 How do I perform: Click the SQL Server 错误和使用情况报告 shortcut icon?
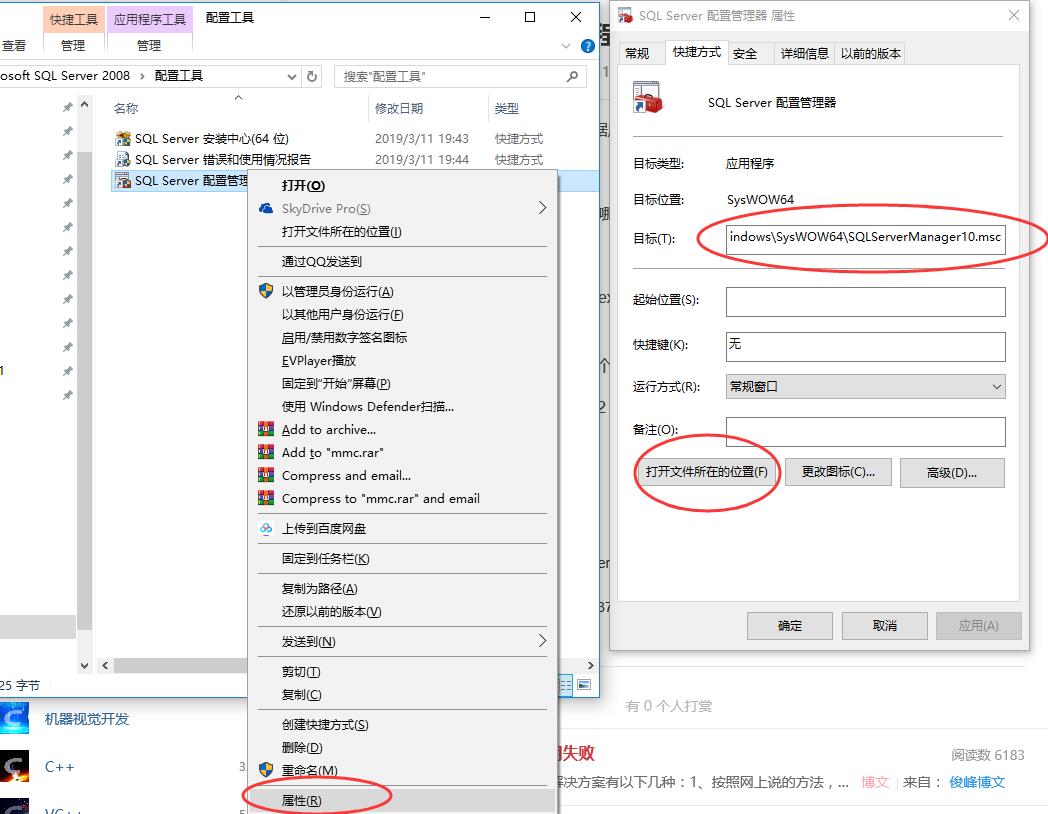coord(123,159)
